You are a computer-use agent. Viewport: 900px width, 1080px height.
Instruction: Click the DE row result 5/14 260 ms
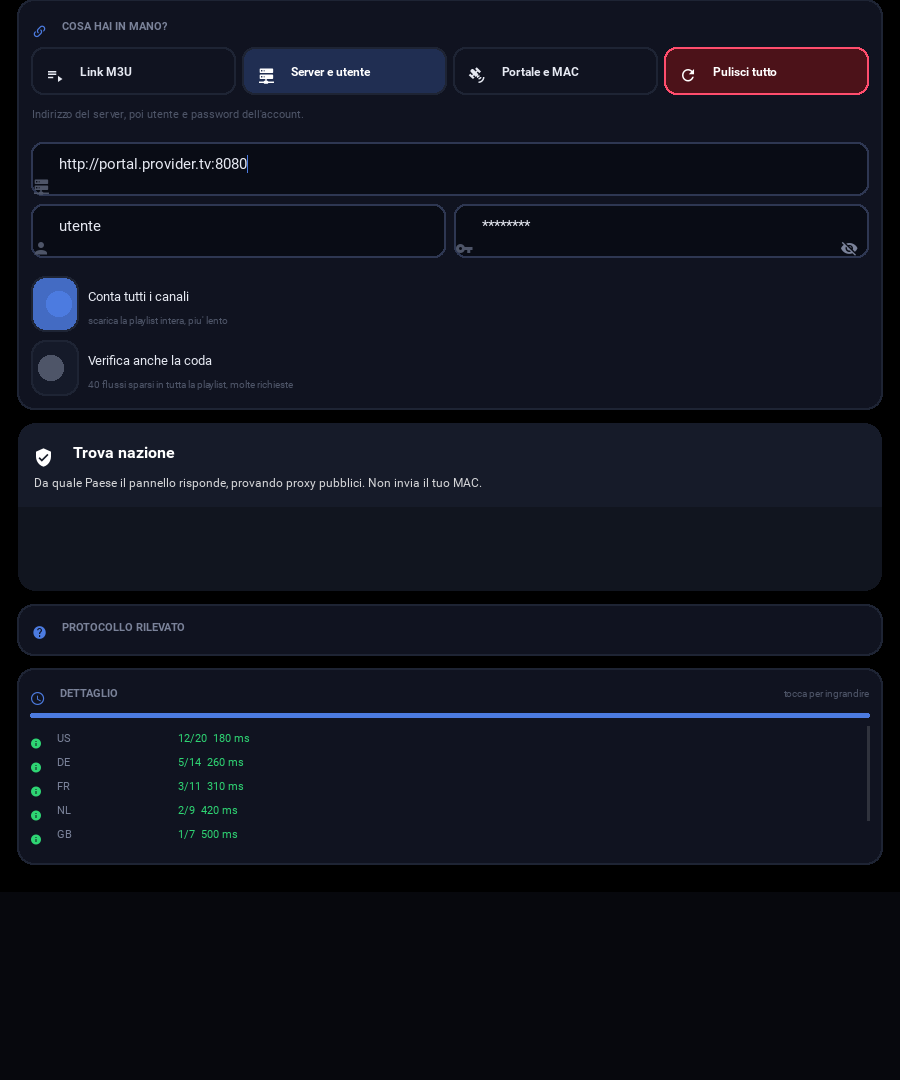211,762
